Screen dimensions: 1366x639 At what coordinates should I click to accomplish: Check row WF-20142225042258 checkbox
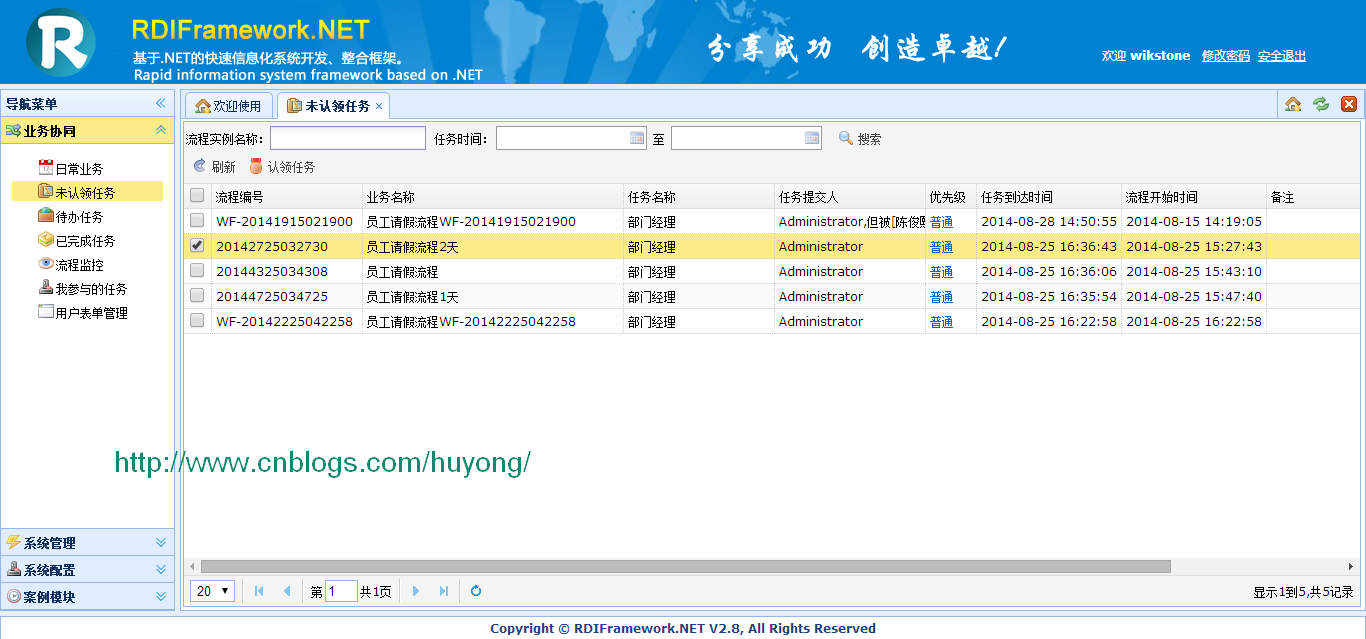point(197,321)
